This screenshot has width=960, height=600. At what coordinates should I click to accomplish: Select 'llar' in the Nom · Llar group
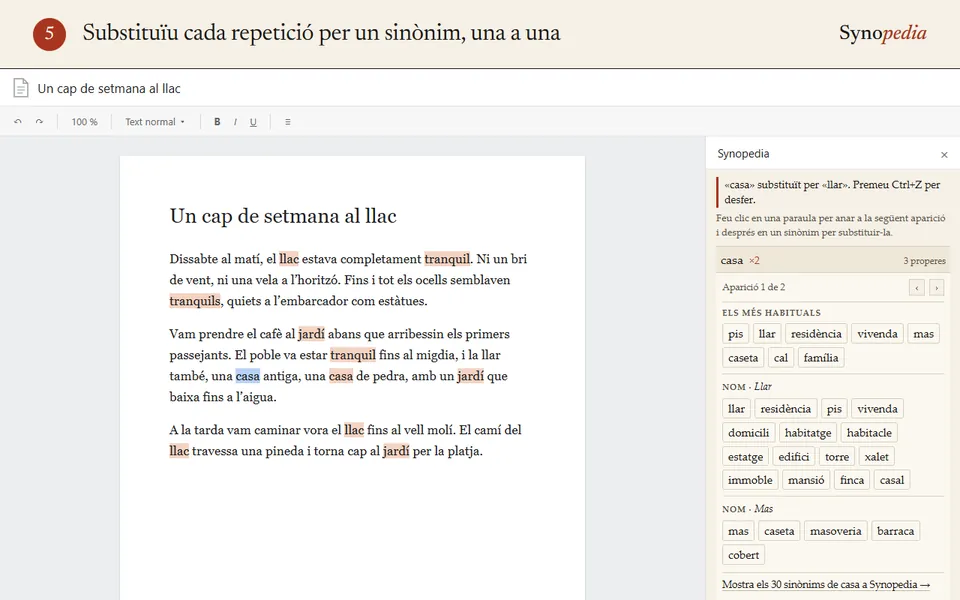736,408
